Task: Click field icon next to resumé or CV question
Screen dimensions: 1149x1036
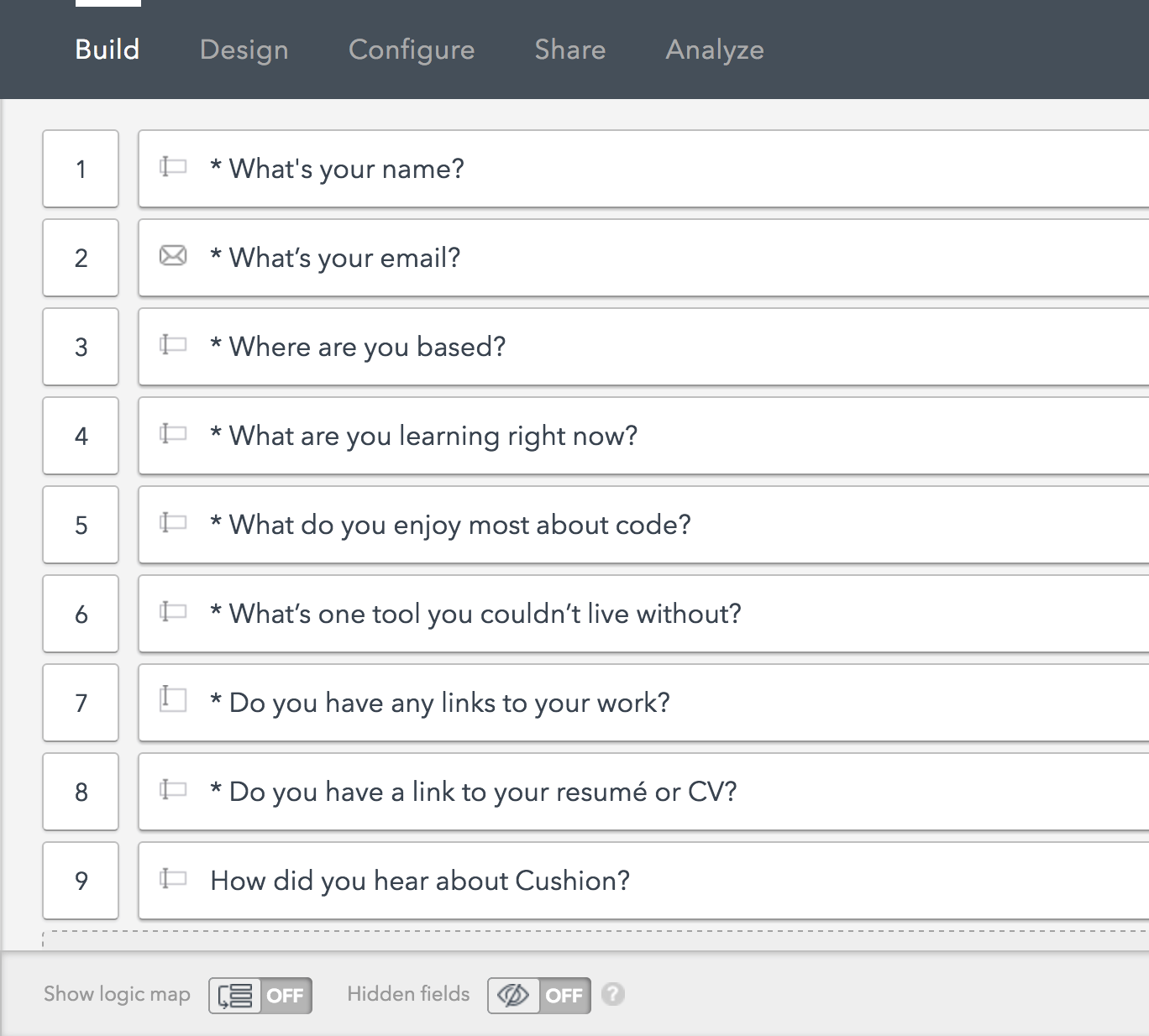Action: point(173,789)
